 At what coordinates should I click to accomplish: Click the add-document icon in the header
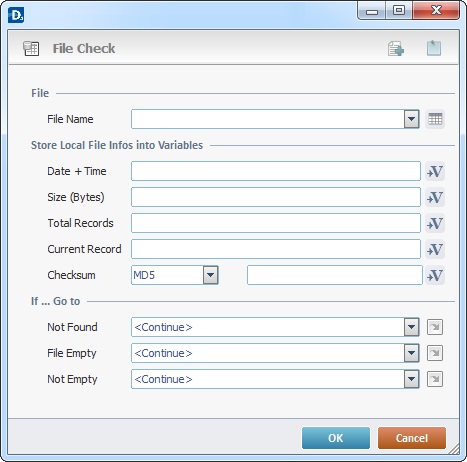click(396, 49)
